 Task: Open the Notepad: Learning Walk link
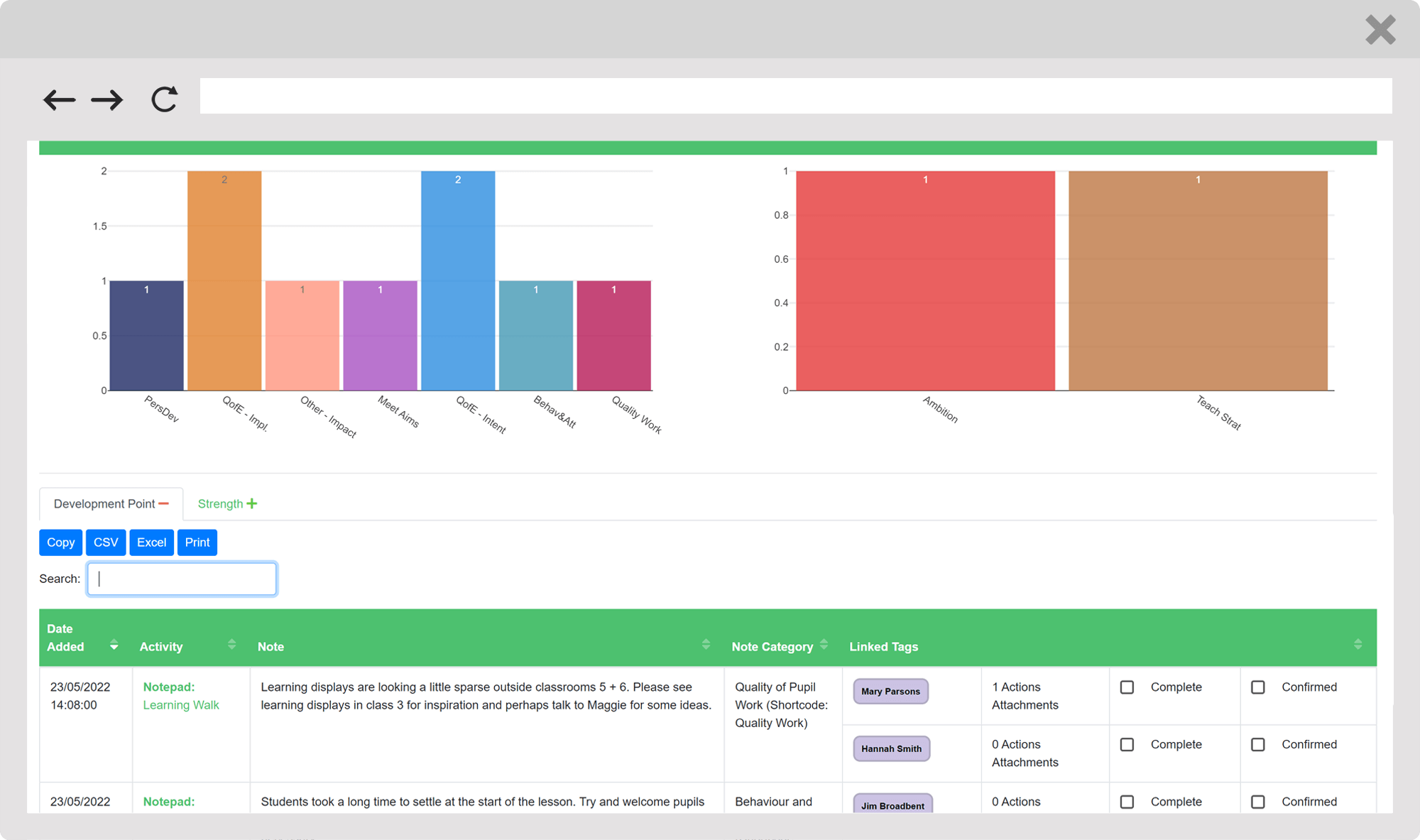181,696
